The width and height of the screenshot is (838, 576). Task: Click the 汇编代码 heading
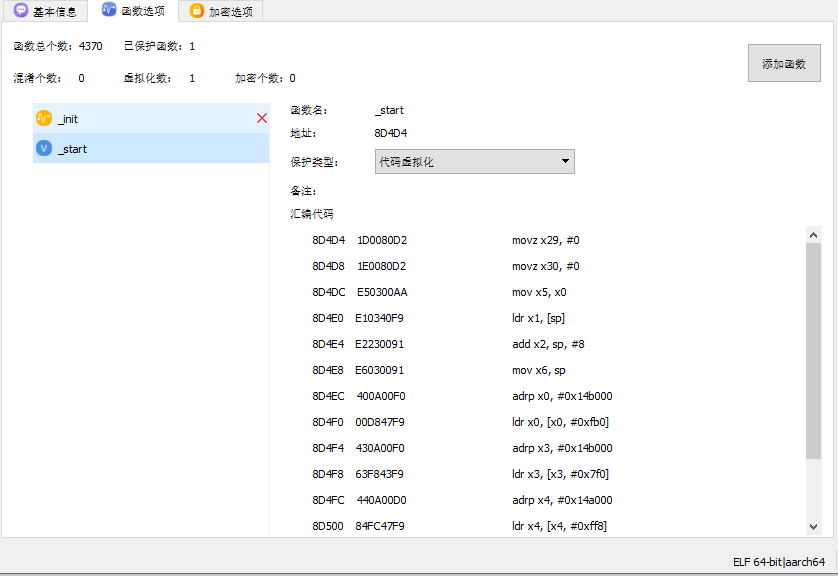pos(312,214)
